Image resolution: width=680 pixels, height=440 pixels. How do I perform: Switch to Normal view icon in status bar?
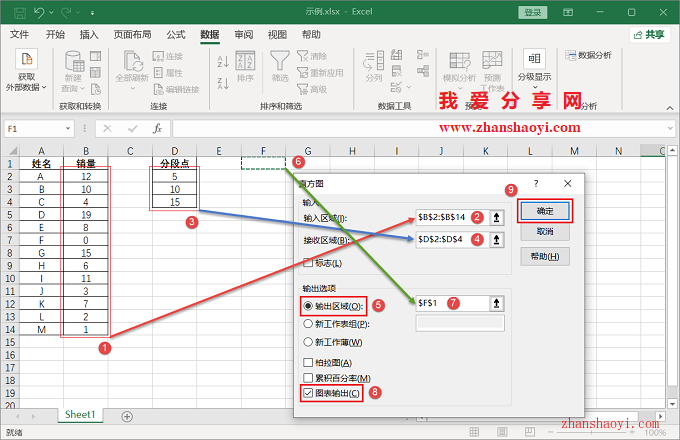coord(474,432)
